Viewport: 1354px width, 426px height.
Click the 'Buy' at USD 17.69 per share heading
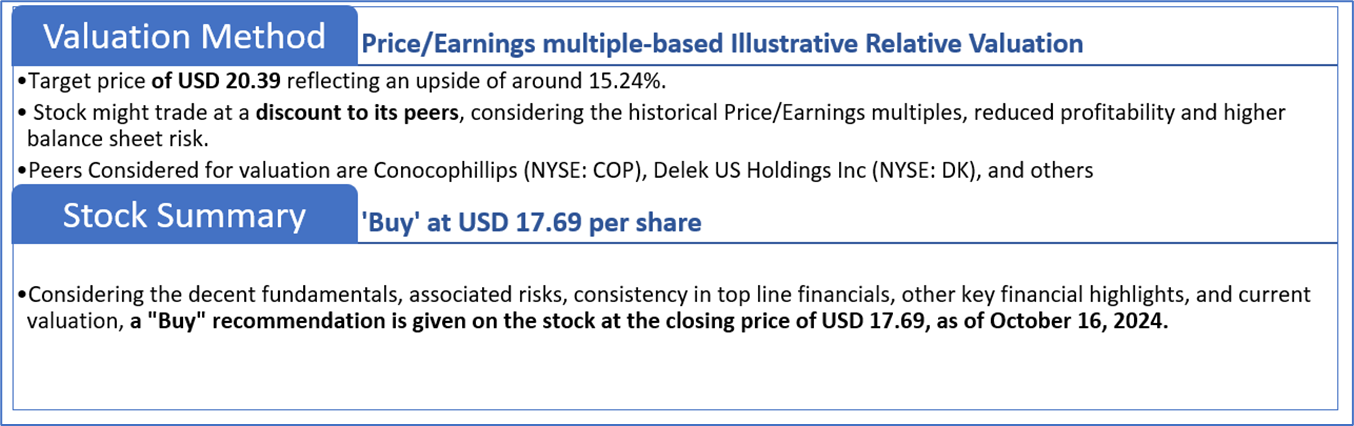click(530, 222)
